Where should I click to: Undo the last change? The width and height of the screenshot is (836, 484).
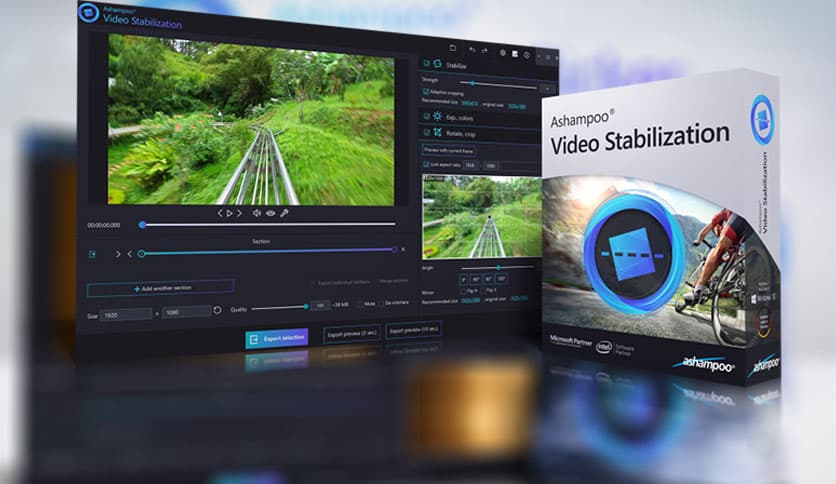coord(472,50)
